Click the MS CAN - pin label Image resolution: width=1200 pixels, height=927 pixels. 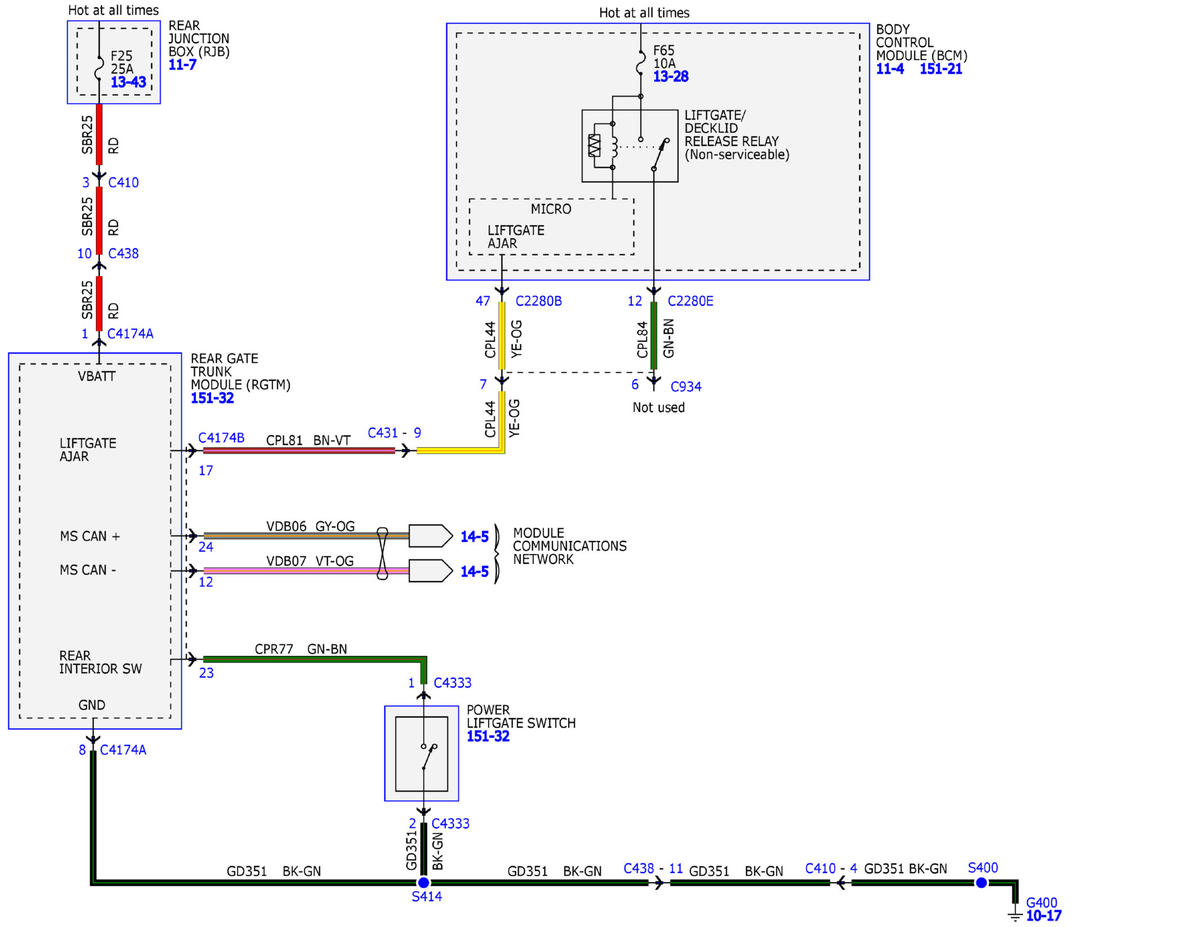pos(89,572)
